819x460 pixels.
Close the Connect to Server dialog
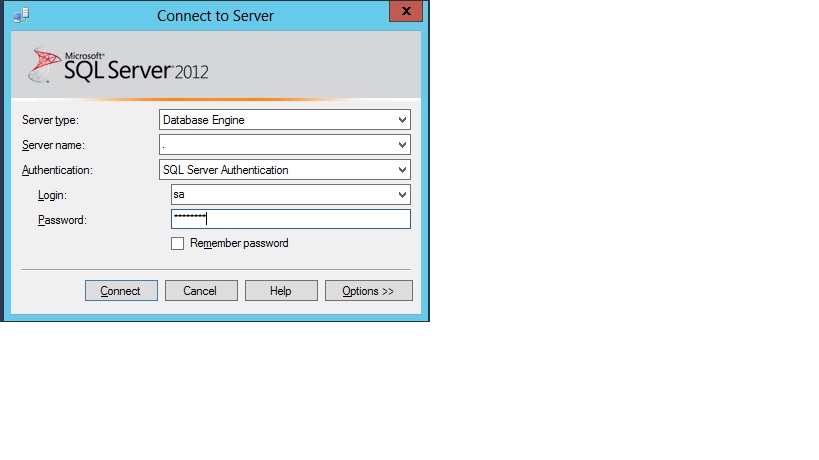[x=406, y=11]
